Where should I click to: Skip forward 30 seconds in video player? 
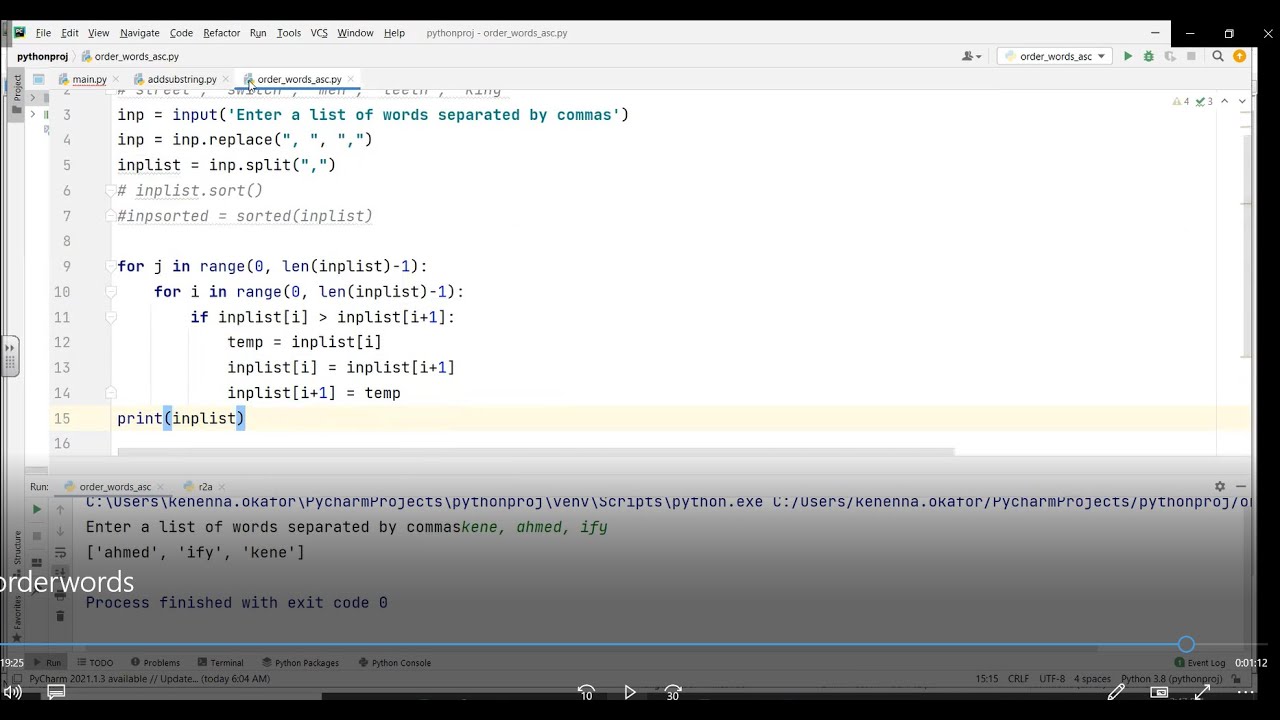point(673,692)
